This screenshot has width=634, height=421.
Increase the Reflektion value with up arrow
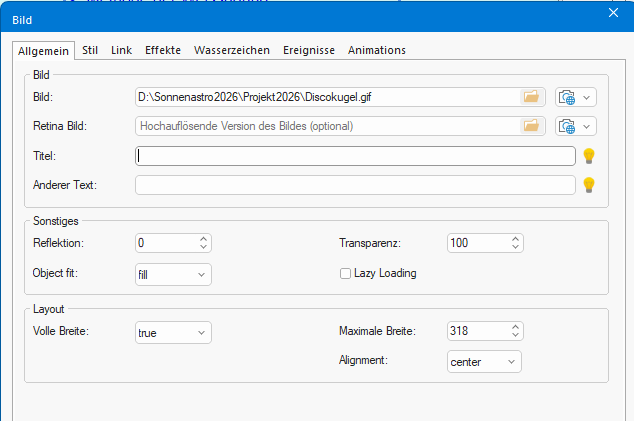click(x=204, y=239)
